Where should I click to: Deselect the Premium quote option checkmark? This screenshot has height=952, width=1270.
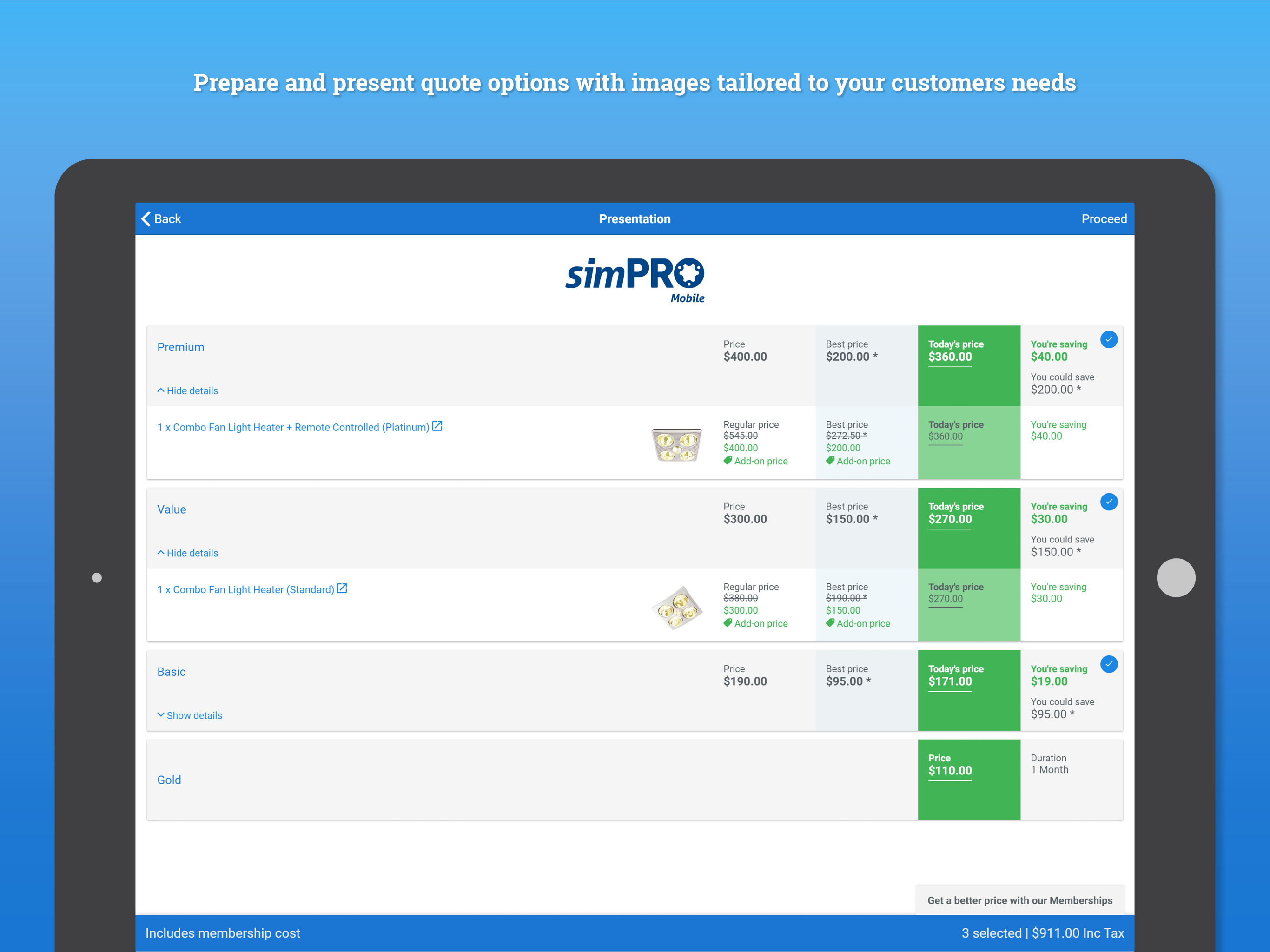pyautogui.click(x=1109, y=339)
